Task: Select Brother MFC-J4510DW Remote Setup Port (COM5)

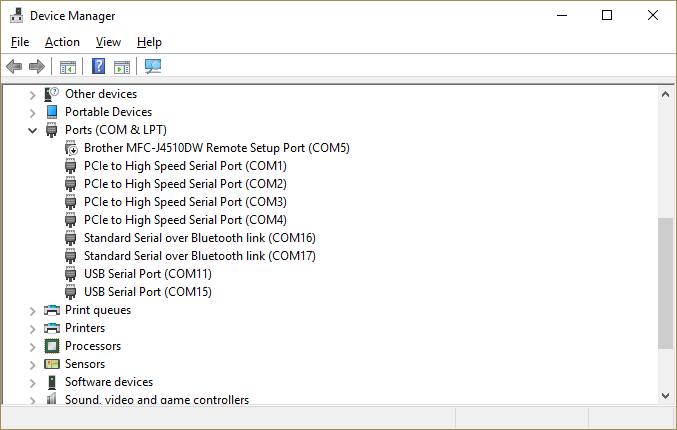Action: (216, 148)
